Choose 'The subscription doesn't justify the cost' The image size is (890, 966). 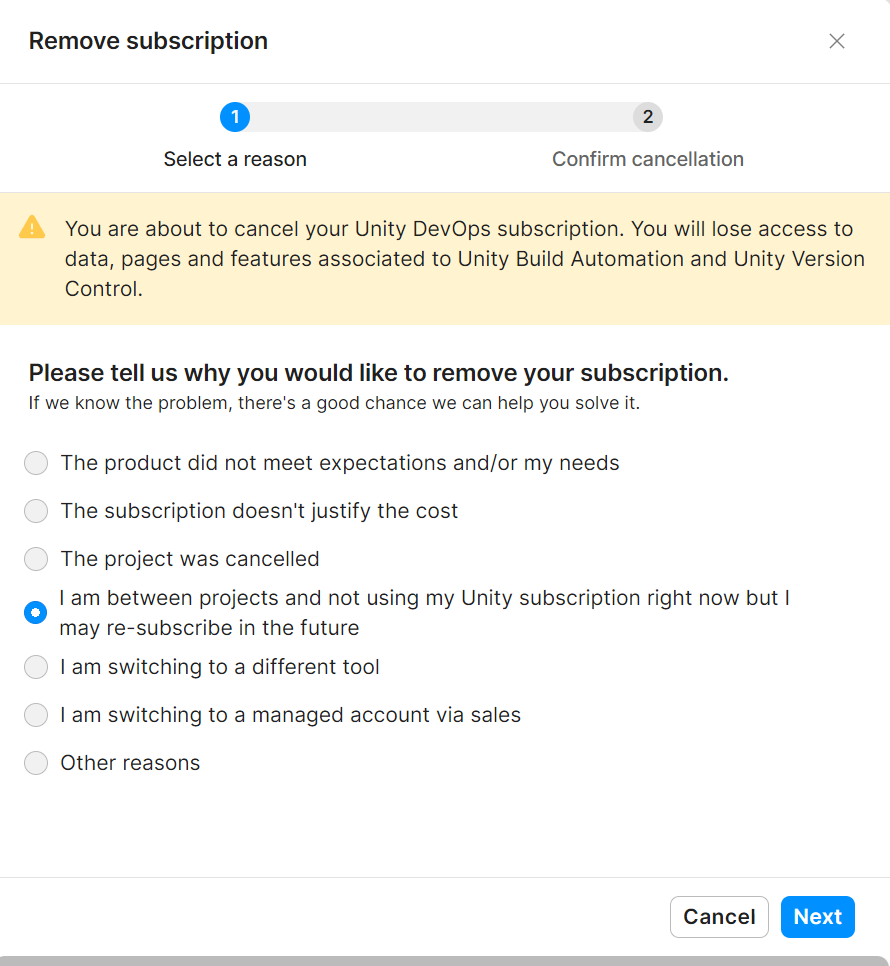click(x=36, y=511)
